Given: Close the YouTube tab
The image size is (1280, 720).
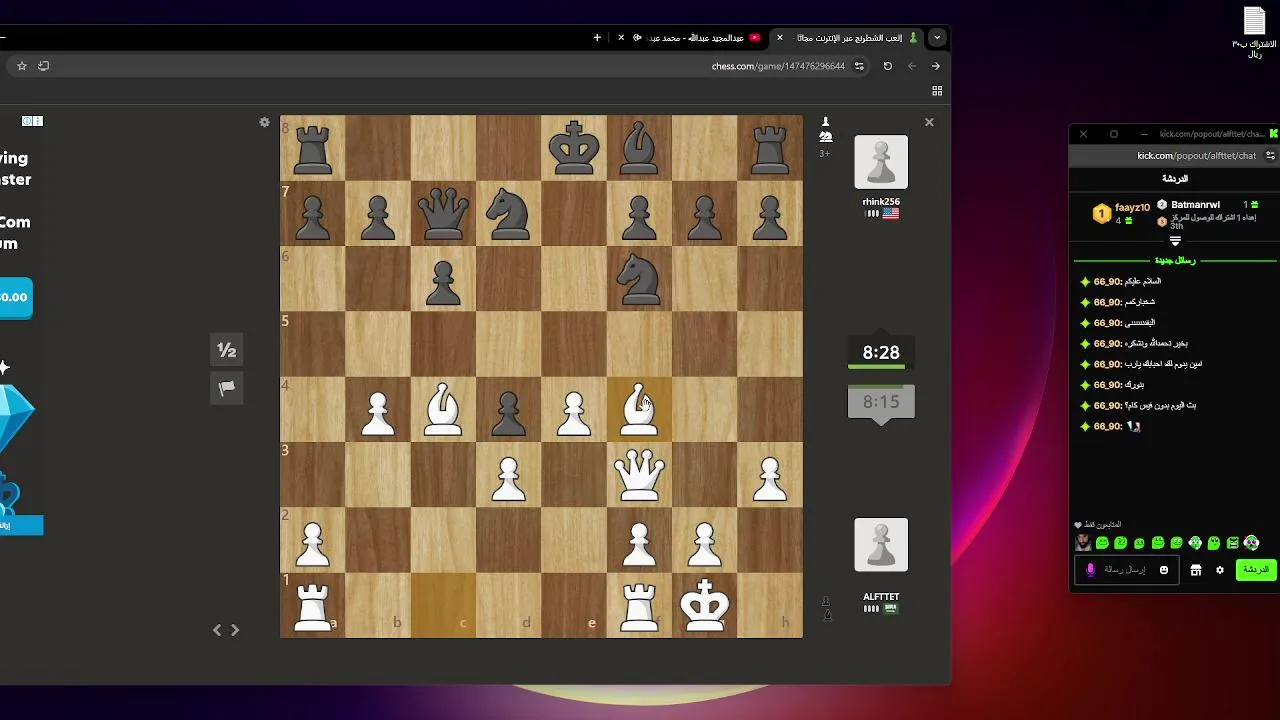Looking at the screenshot, I should [621, 38].
